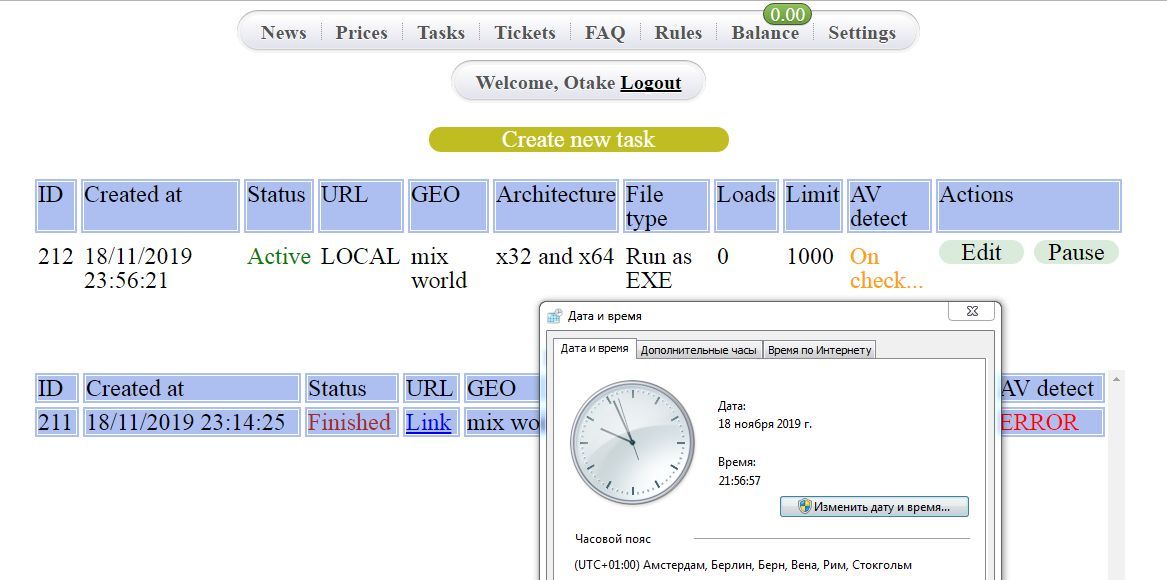Click task ID 211

[56, 422]
